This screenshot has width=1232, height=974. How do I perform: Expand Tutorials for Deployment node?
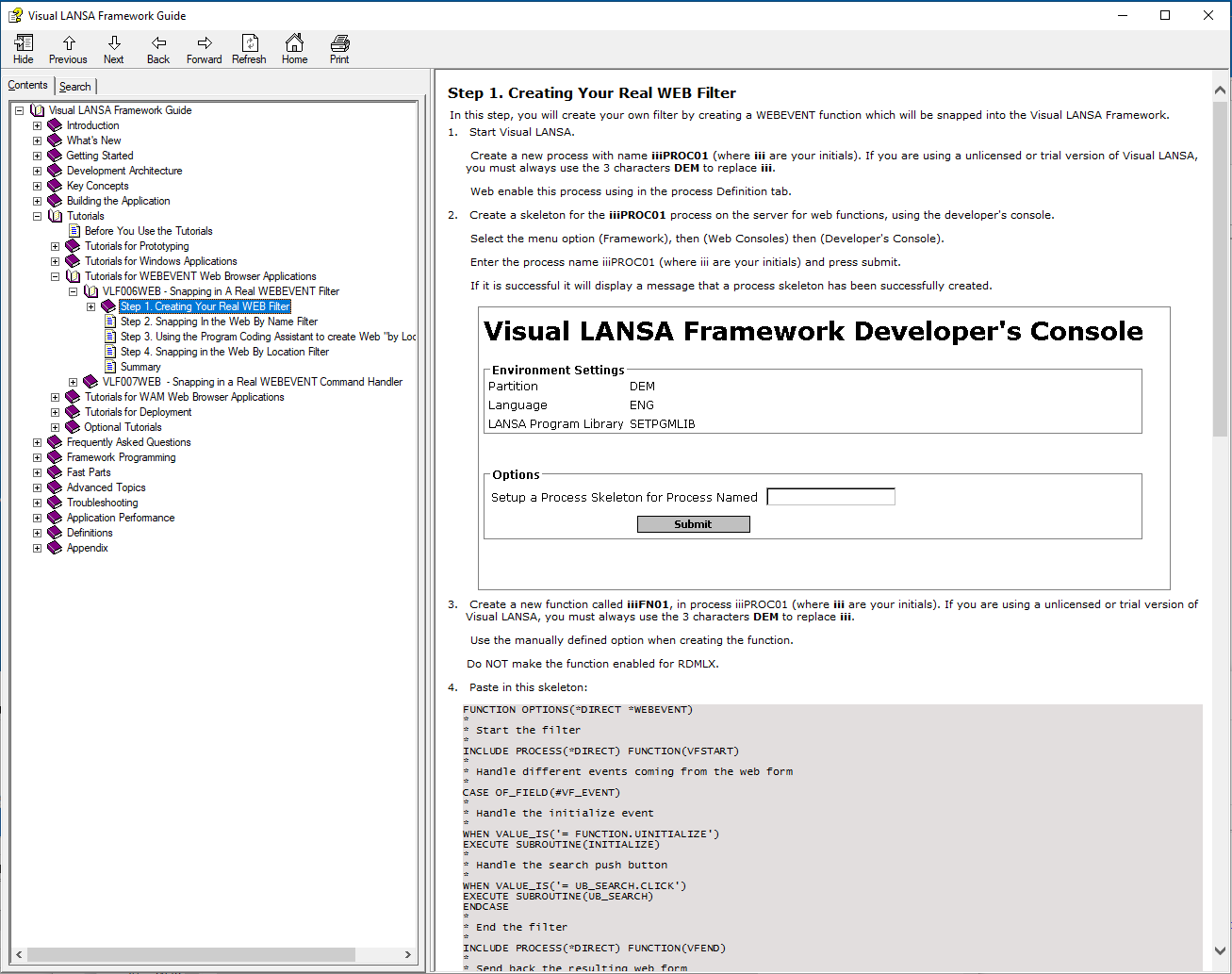[x=56, y=412]
